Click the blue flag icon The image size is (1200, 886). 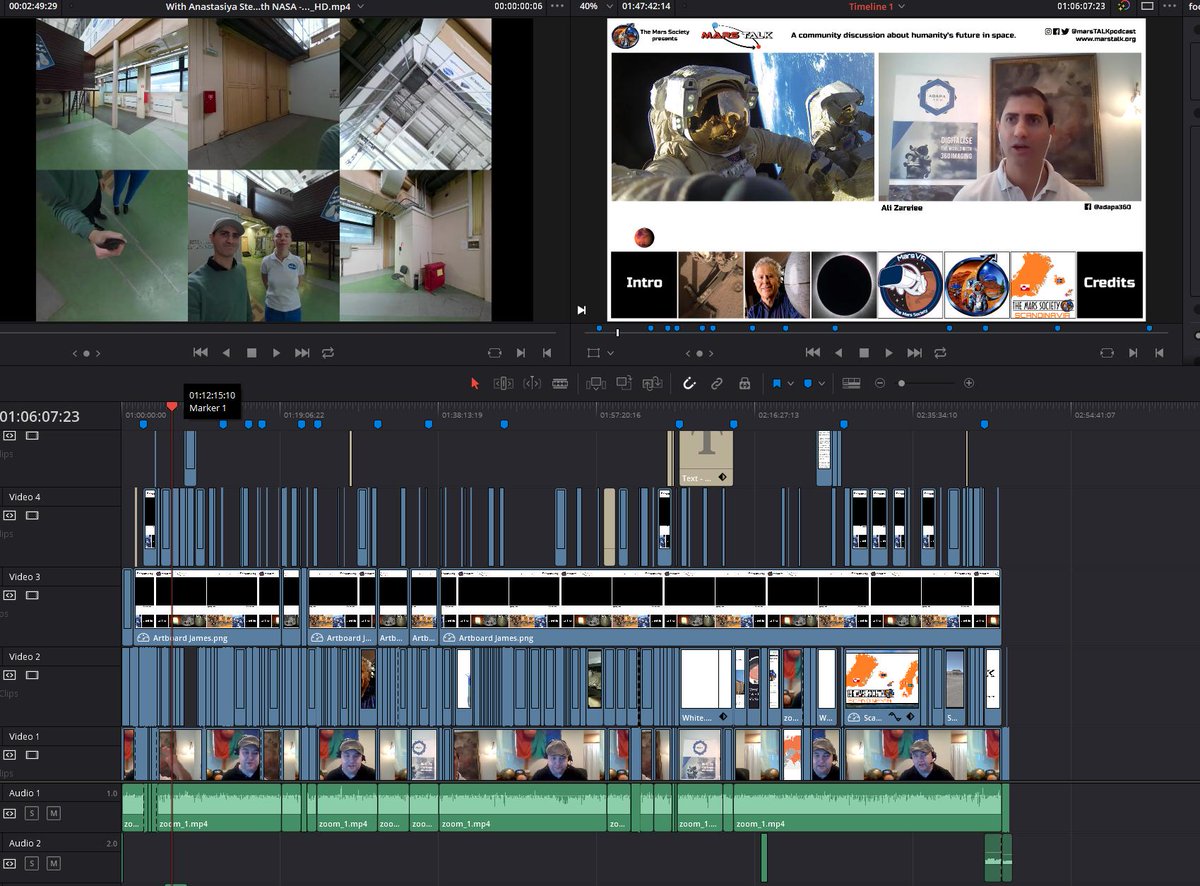[776, 383]
